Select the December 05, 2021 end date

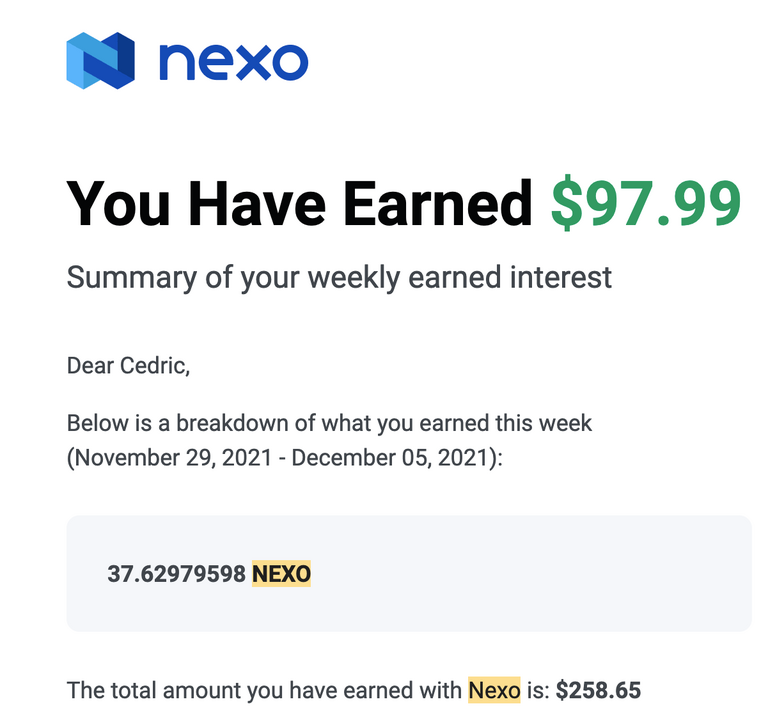click(x=390, y=458)
